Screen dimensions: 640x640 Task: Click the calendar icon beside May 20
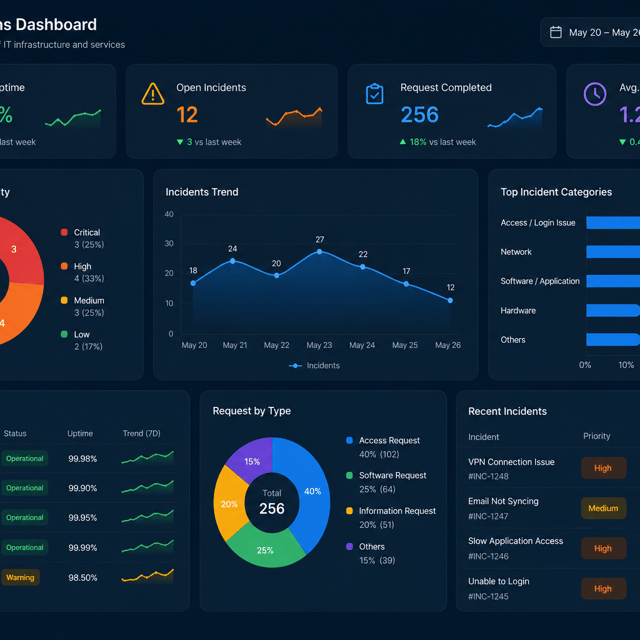tap(556, 32)
